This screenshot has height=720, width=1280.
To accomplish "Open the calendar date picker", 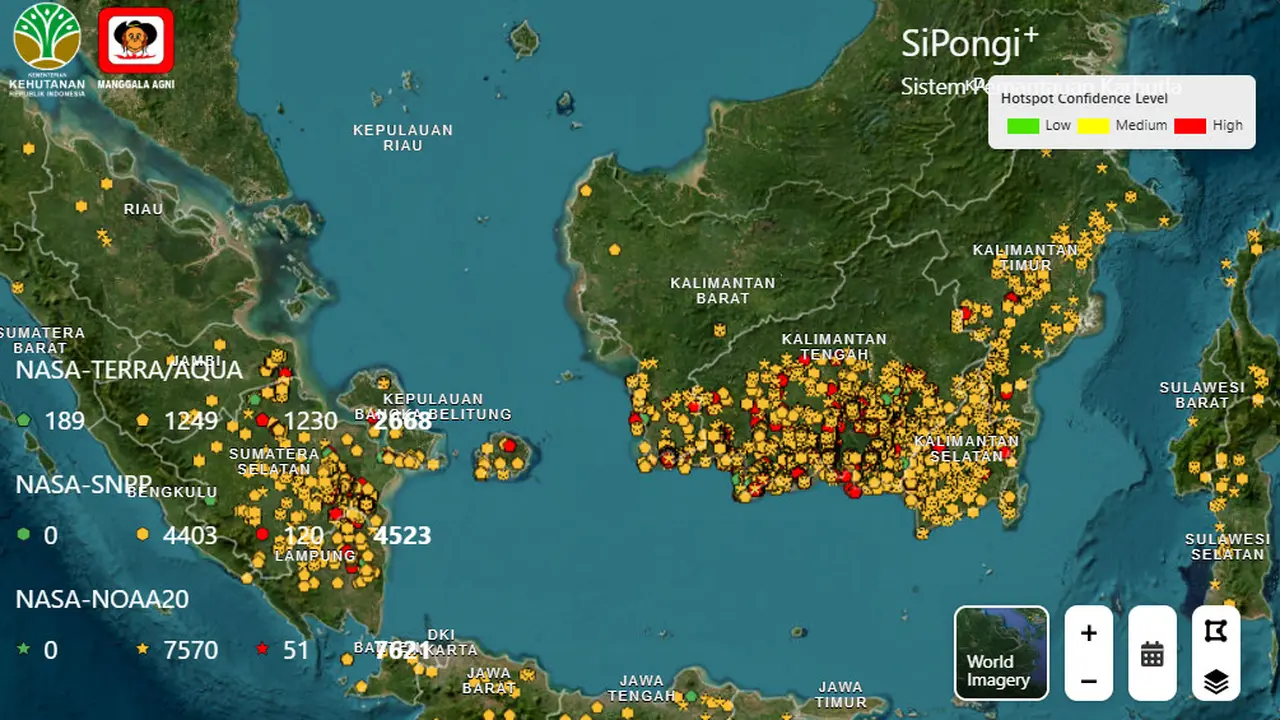I will (1152, 655).
